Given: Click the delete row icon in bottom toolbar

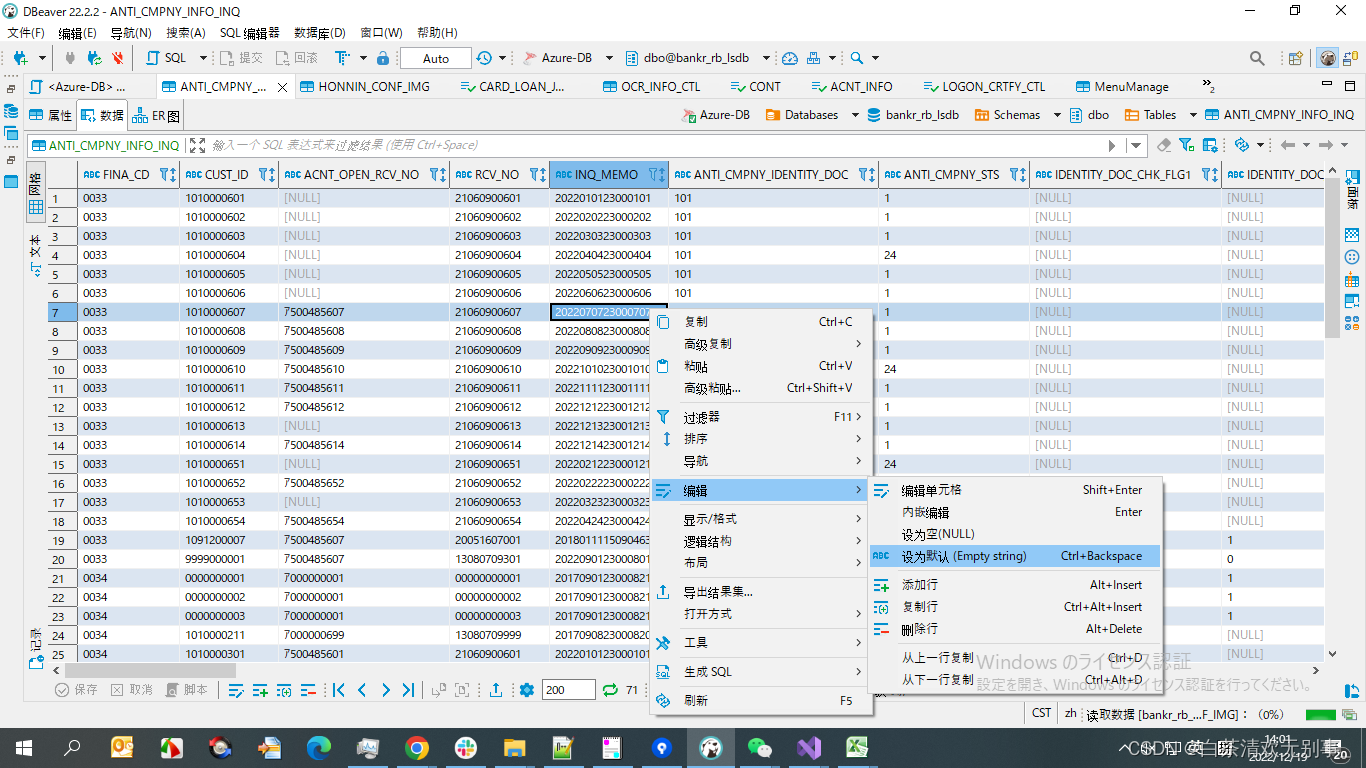Looking at the screenshot, I should tap(308, 690).
